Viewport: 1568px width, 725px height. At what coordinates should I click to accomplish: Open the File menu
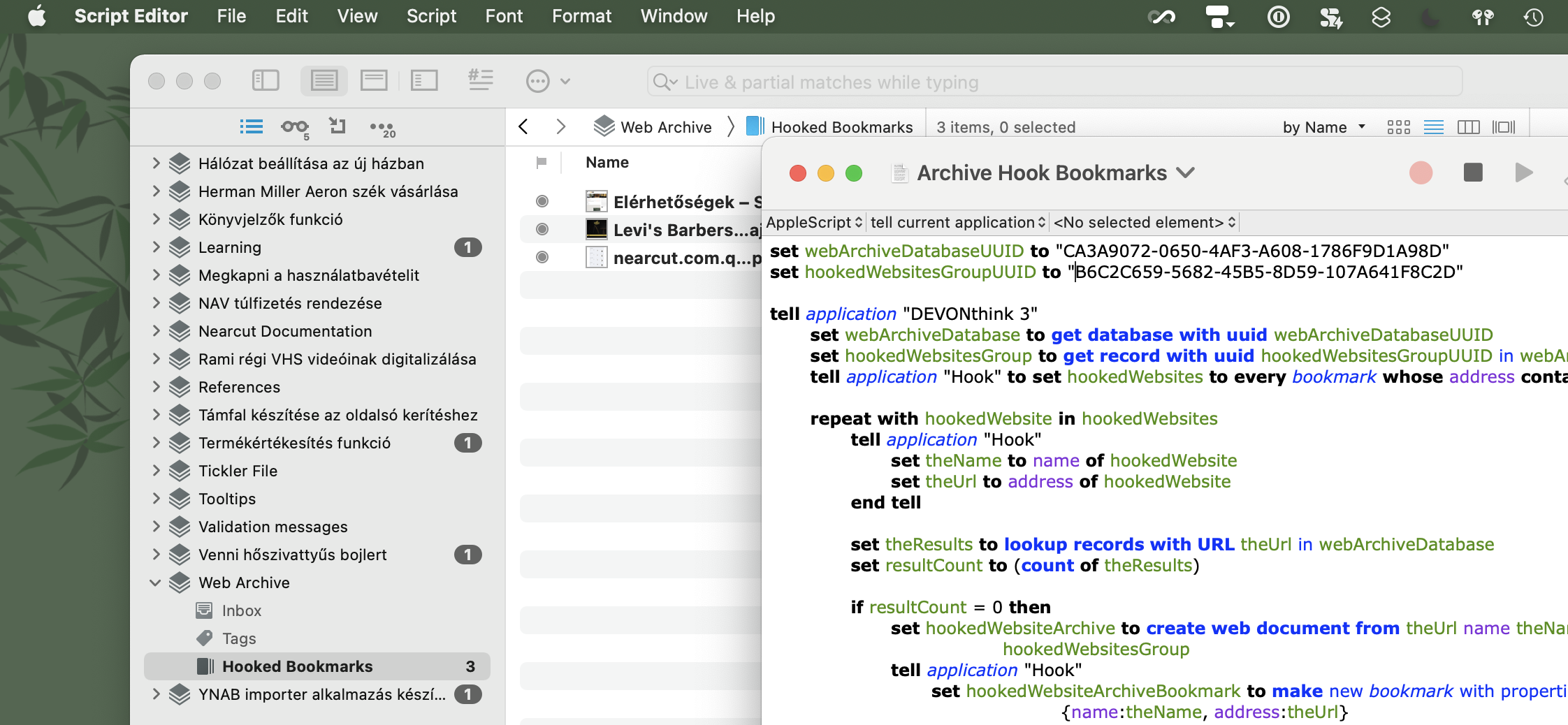(231, 16)
